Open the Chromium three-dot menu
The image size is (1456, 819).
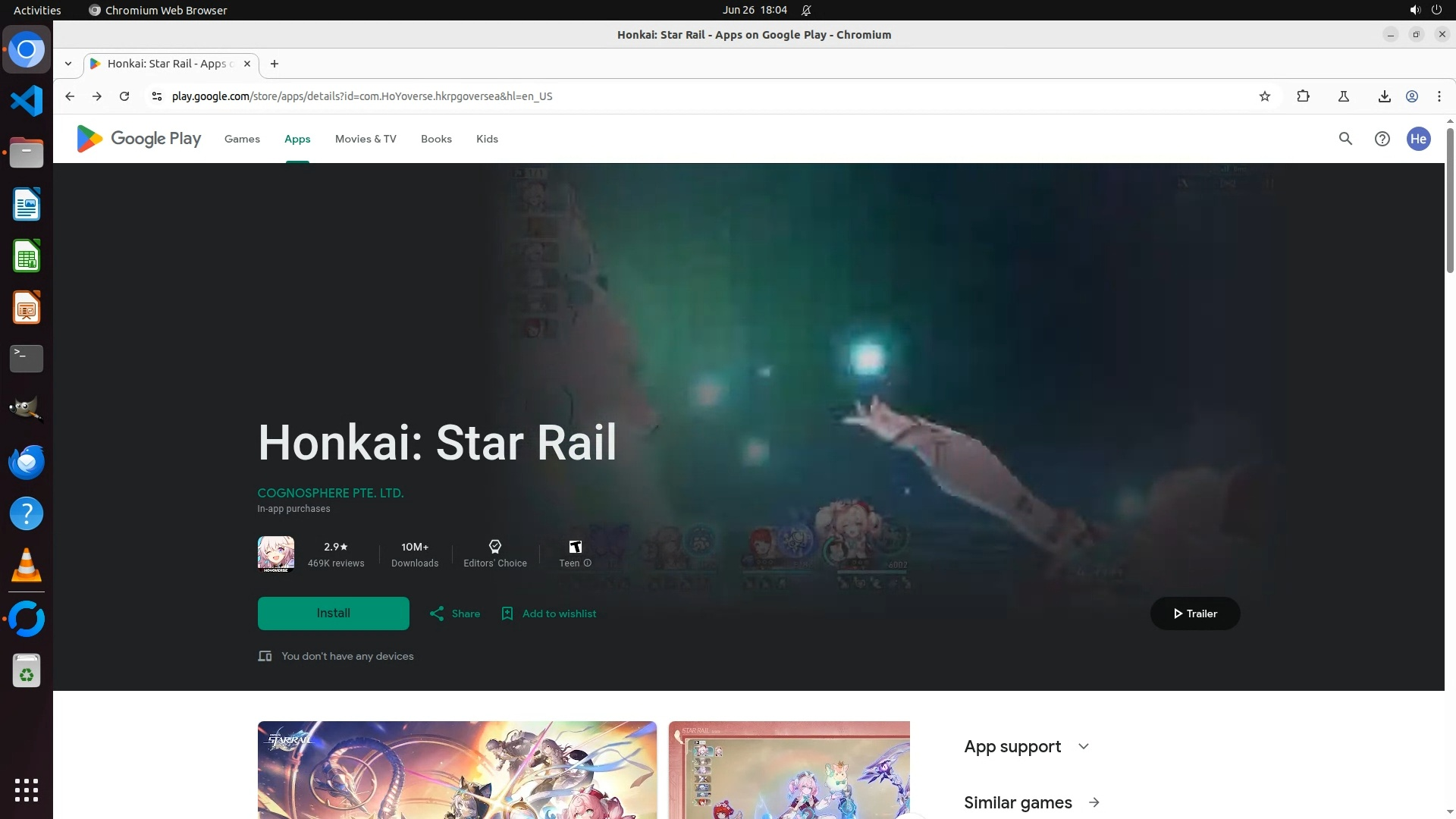tap(1439, 96)
